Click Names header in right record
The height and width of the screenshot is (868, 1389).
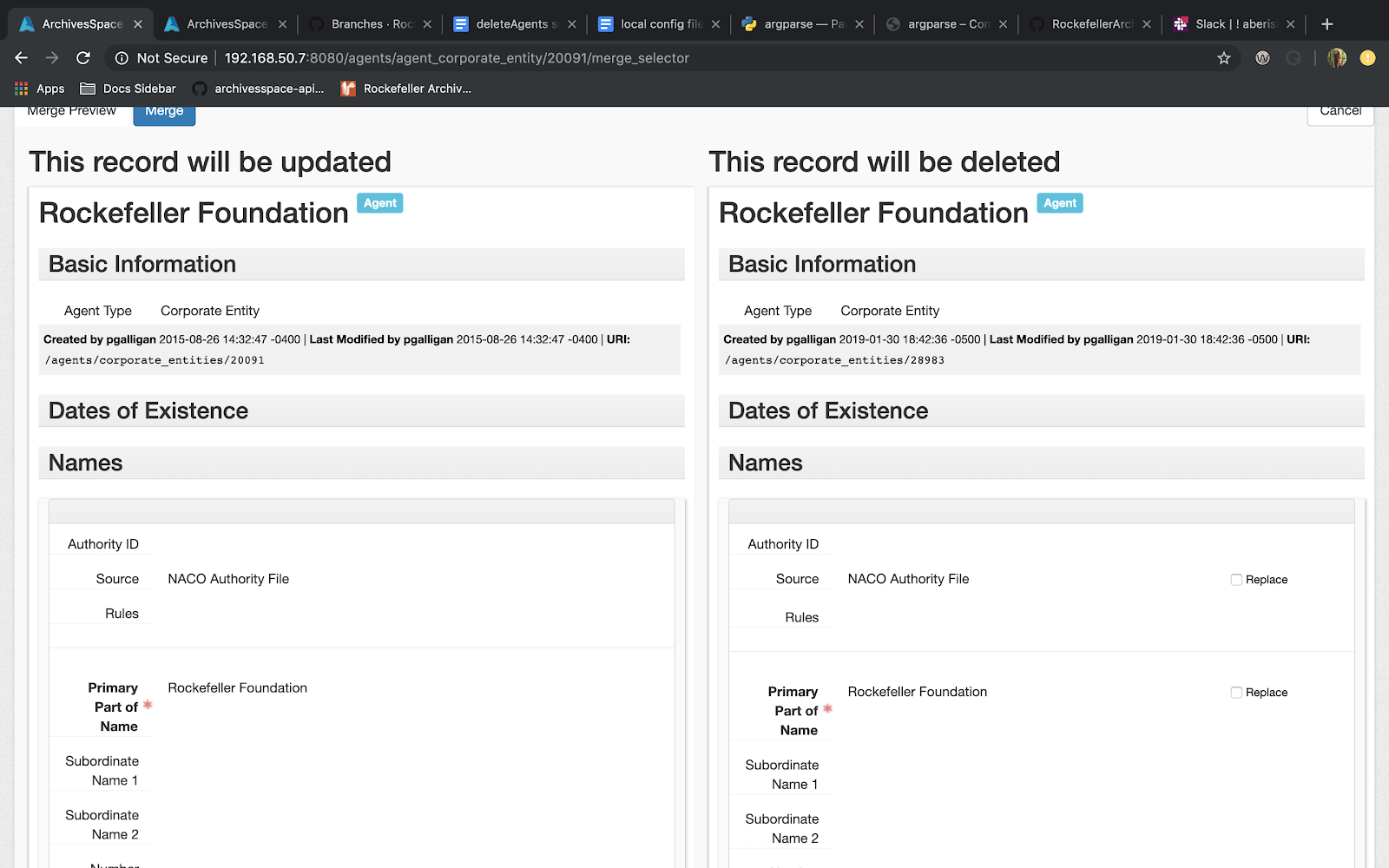(x=1041, y=463)
